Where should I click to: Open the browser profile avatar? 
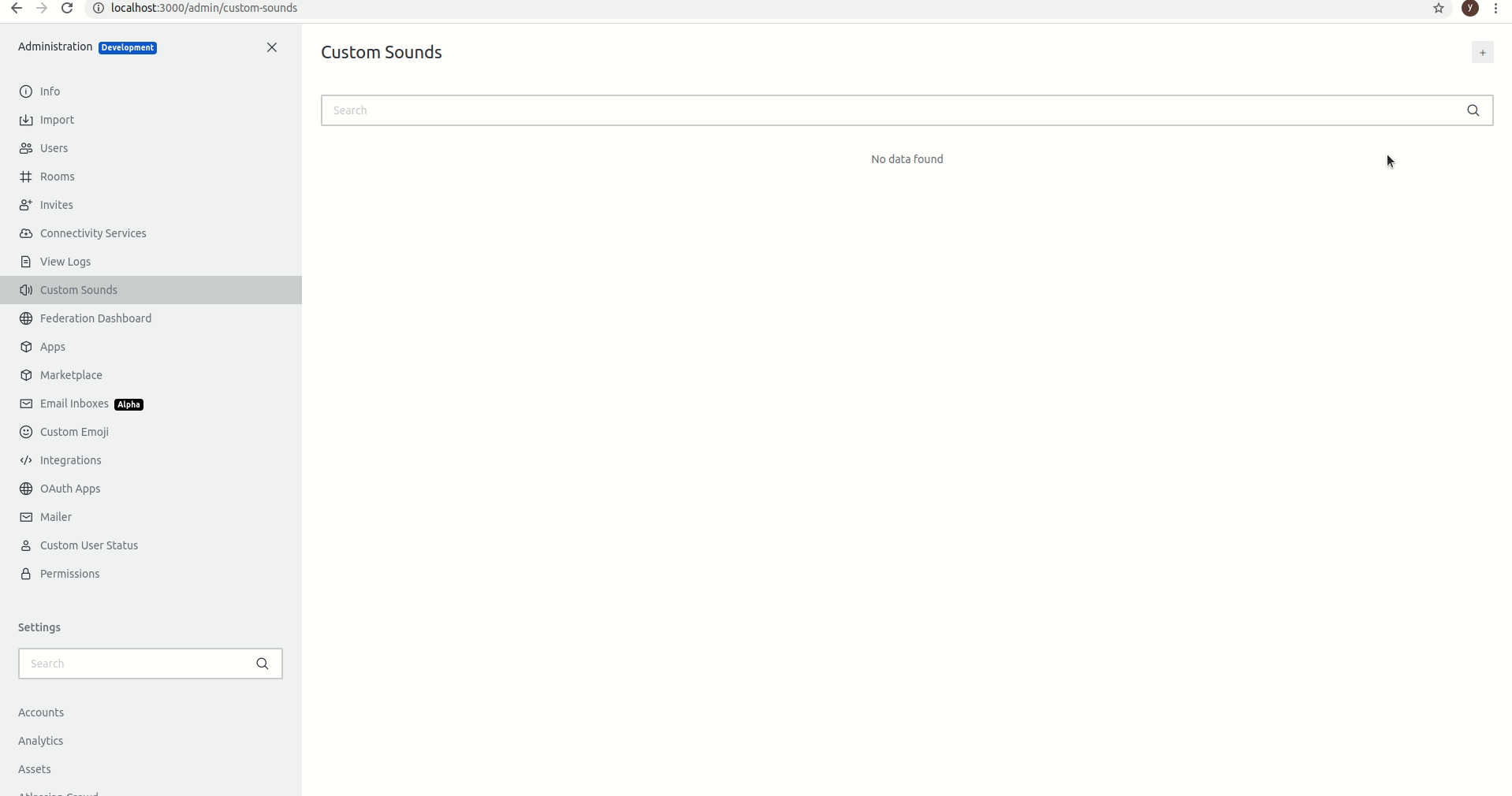pyautogui.click(x=1470, y=8)
